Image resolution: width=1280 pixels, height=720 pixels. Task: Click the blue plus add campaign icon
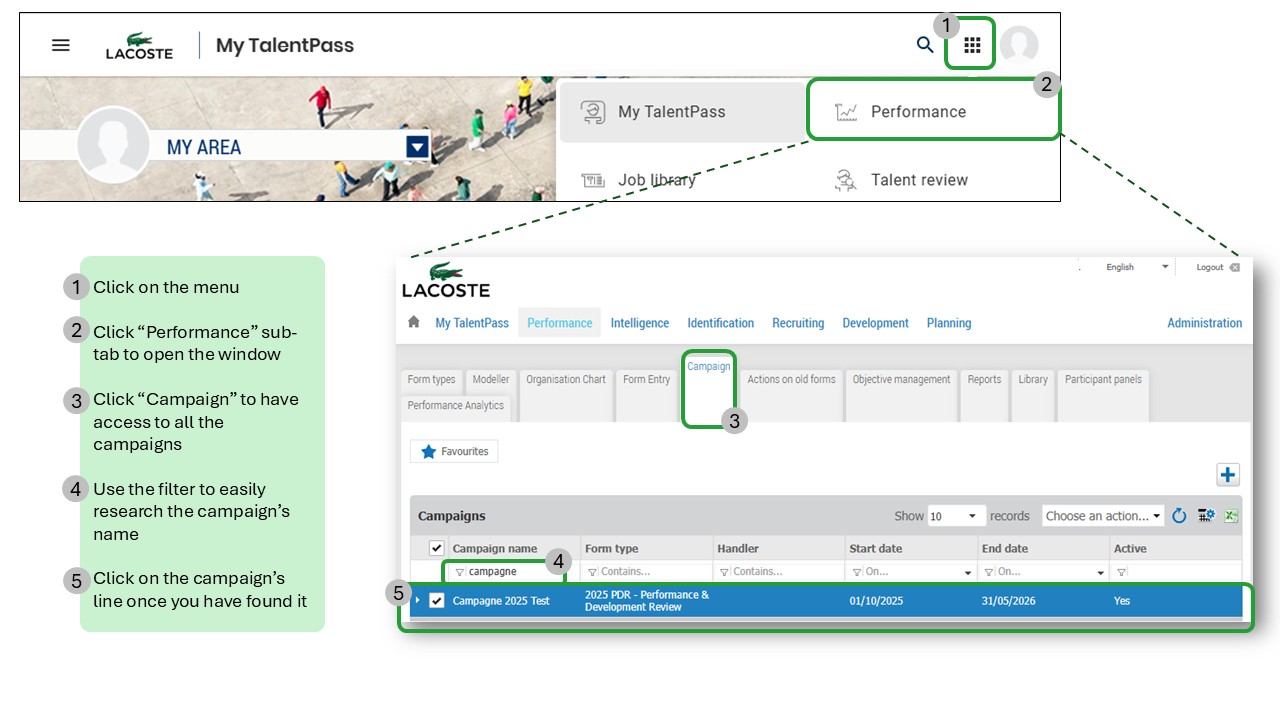(x=1228, y=475)
